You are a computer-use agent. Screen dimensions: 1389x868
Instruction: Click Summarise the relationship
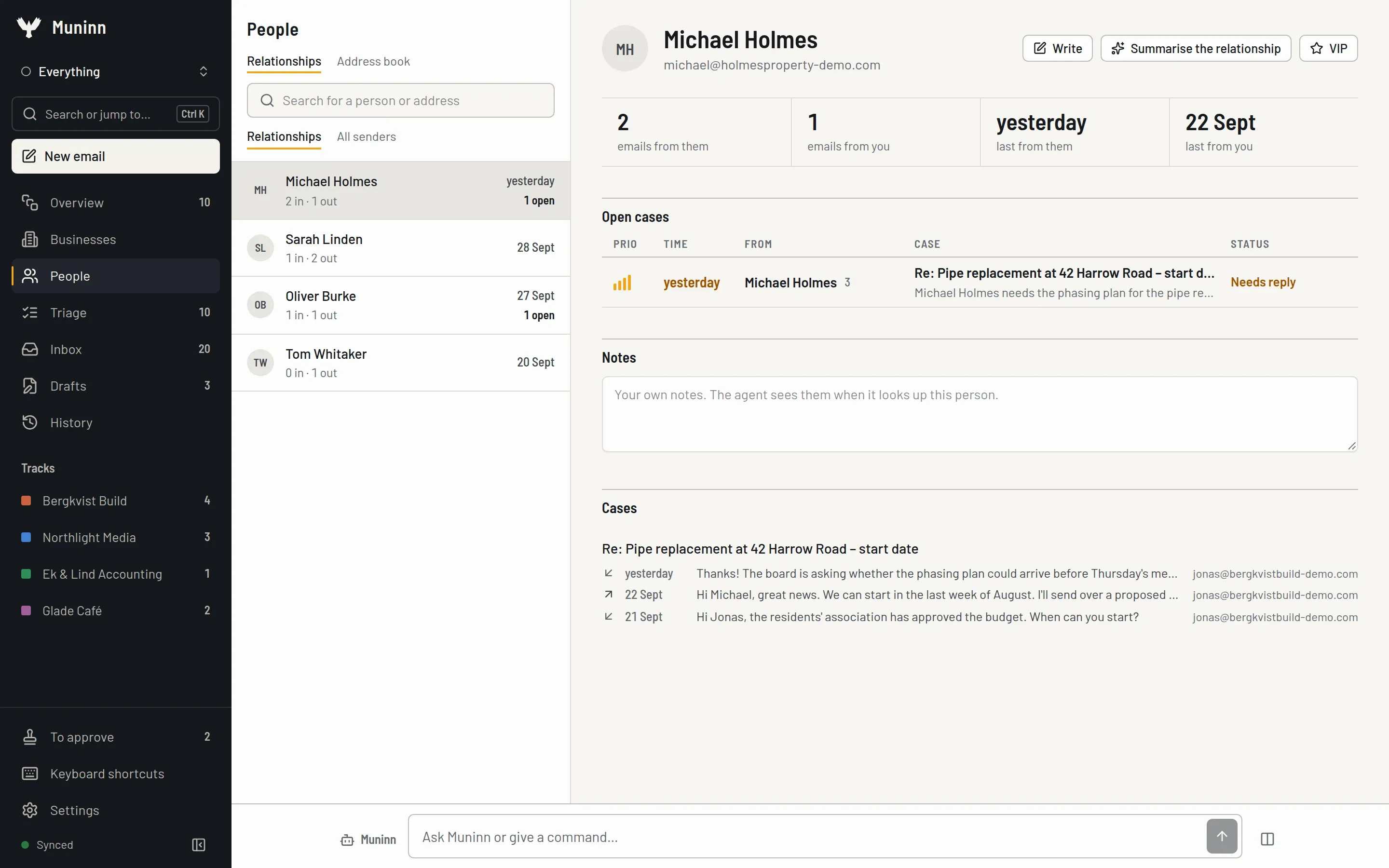pos(1196,48)
